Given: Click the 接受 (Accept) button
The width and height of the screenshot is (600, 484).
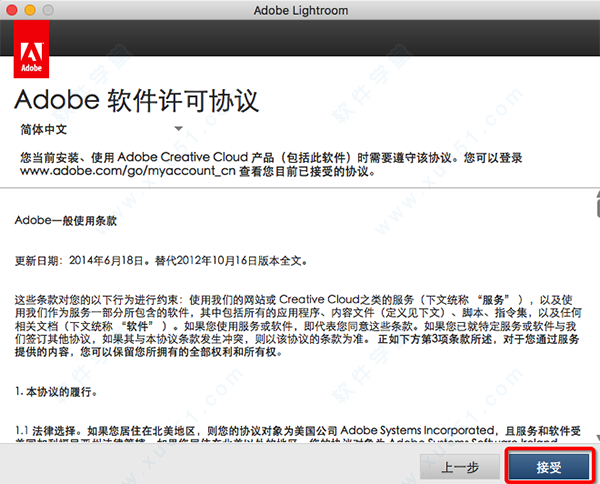Looking at the screenshot, I should pyautogui.click(x=549, y=467).
